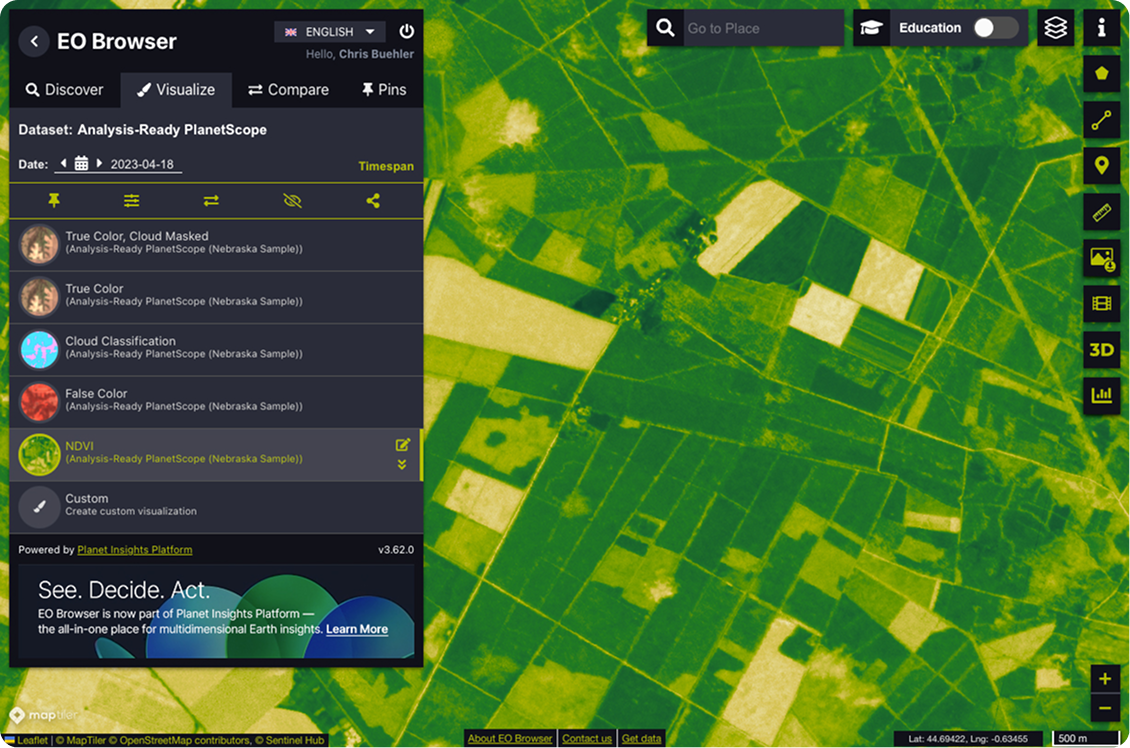Open the map layers panel
The height and width of the screenshot is (748, 1130).
[x=1055, y=28]
